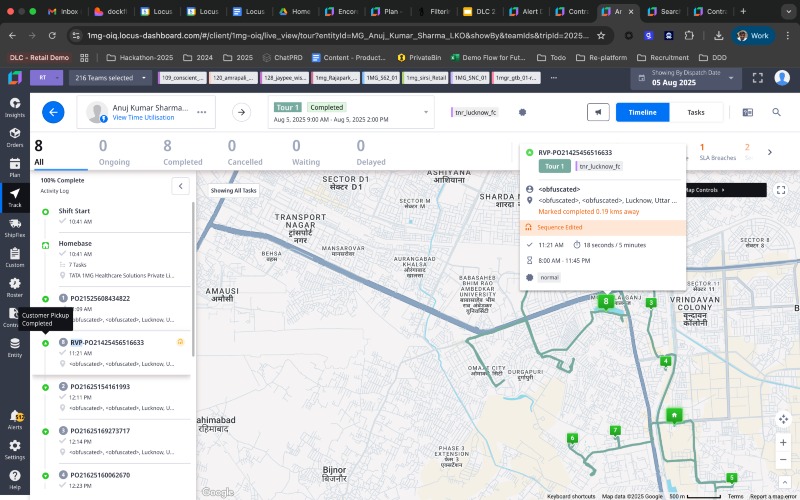Click the search magnifier icon near Tasks
Screen dimensions: 800x500
coord(775,113)
